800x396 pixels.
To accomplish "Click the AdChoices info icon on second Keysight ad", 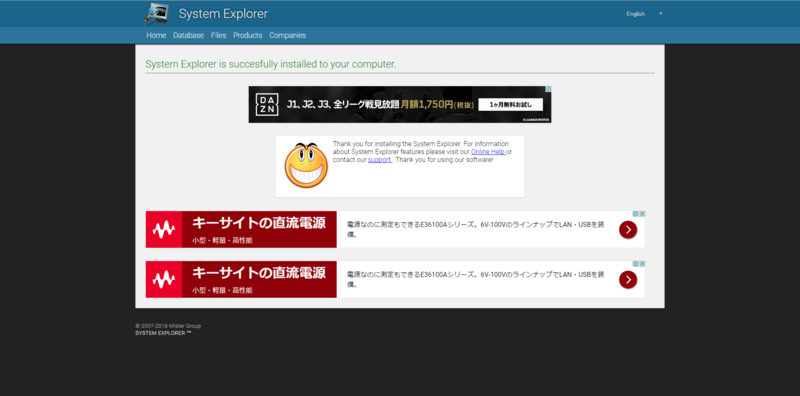I will point(636,264).
